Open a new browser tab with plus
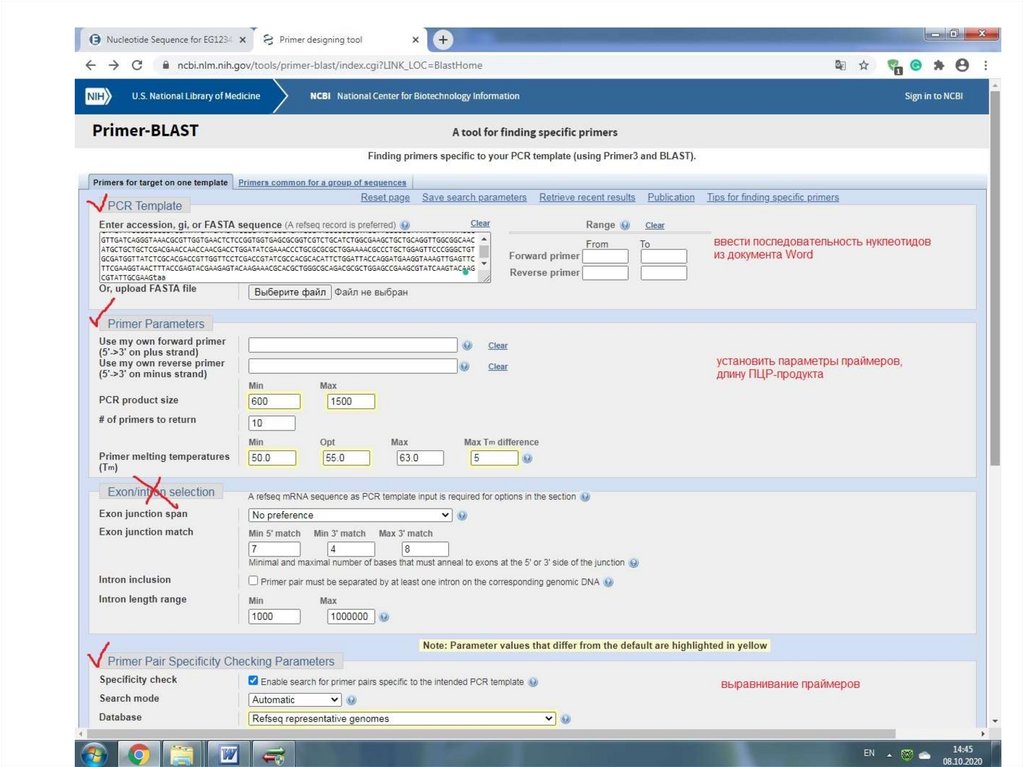 [443, 39]
